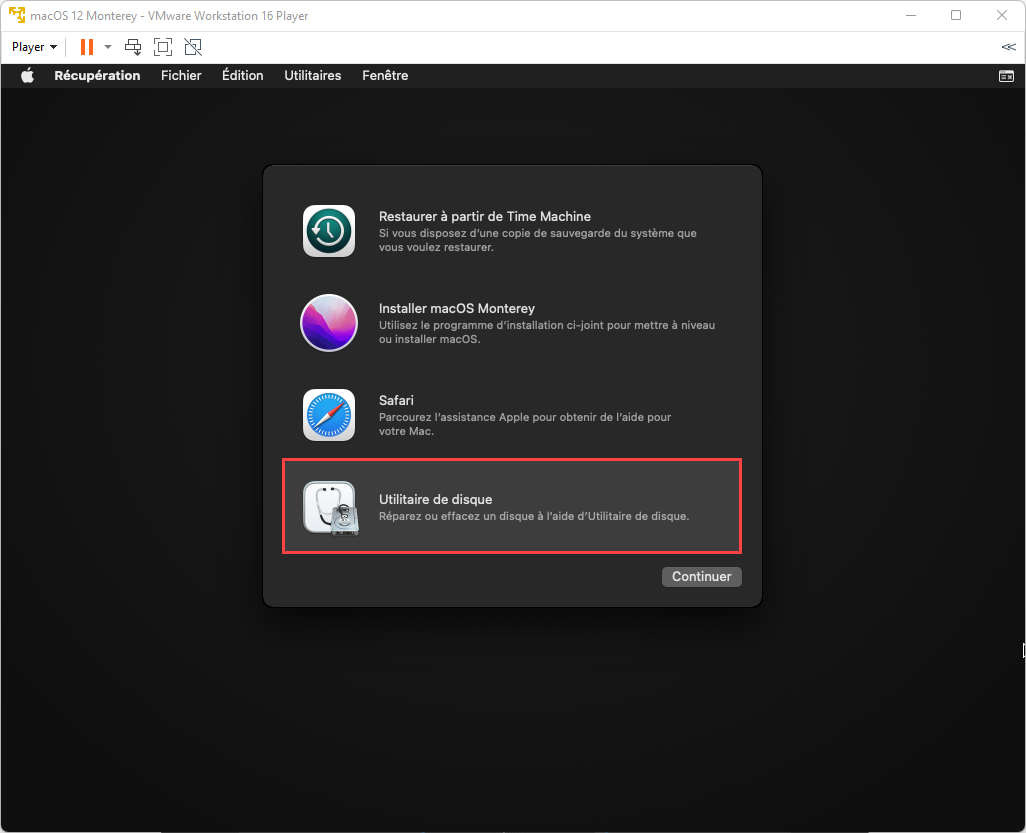The height and width of the screenshot is (833, 1026).
Task: Click the Time Machine restore icon
Action: click(329, 231)
